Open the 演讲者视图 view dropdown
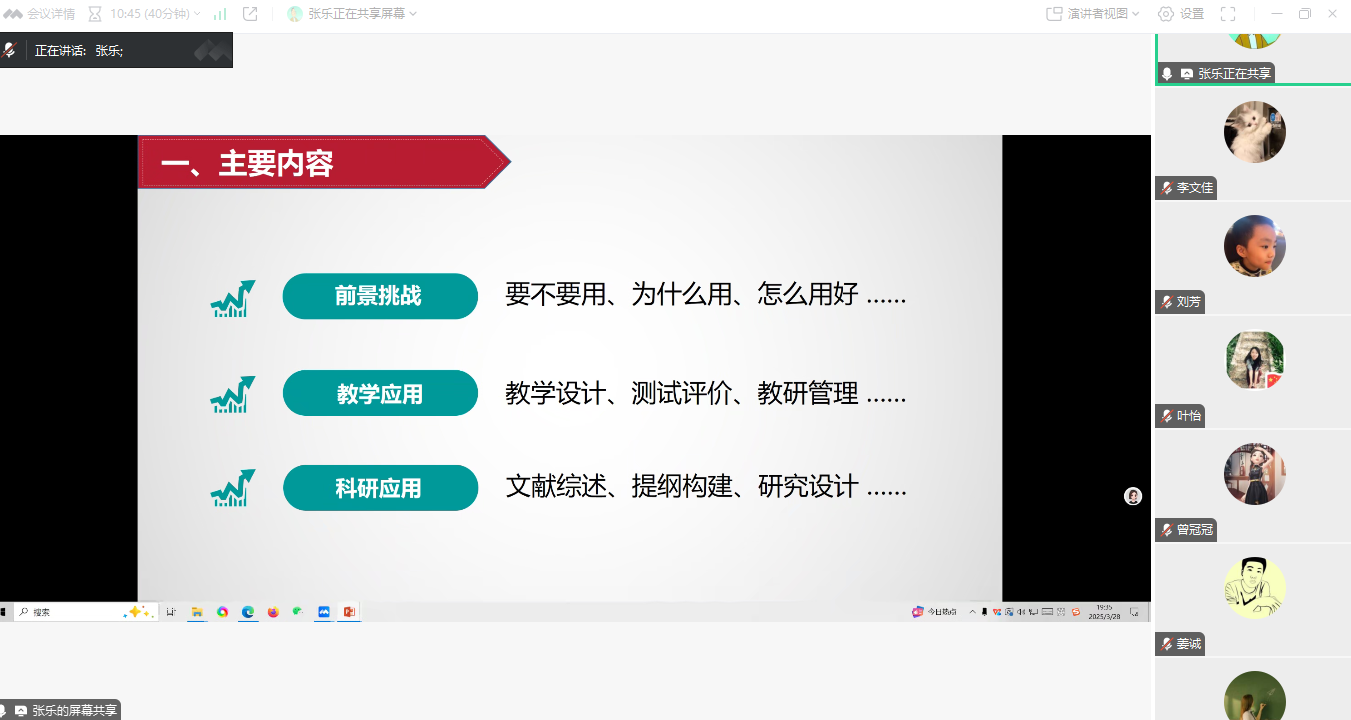Screen dimensions: 1351x720 coord(1093,14)
